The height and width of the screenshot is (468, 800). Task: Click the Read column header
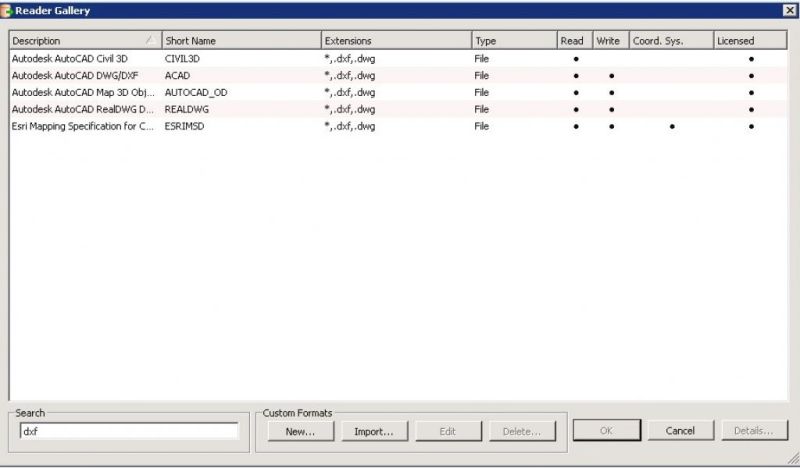click(x=574, y=40)
